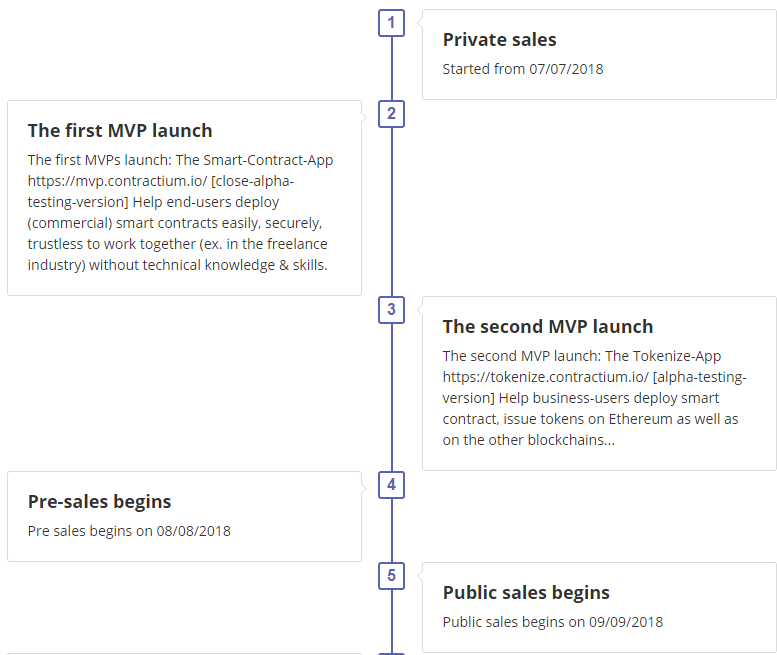Click the pointer arrow of Pre-sales card
This screenshot has width=777, height=655.
(x=364, y=486)
